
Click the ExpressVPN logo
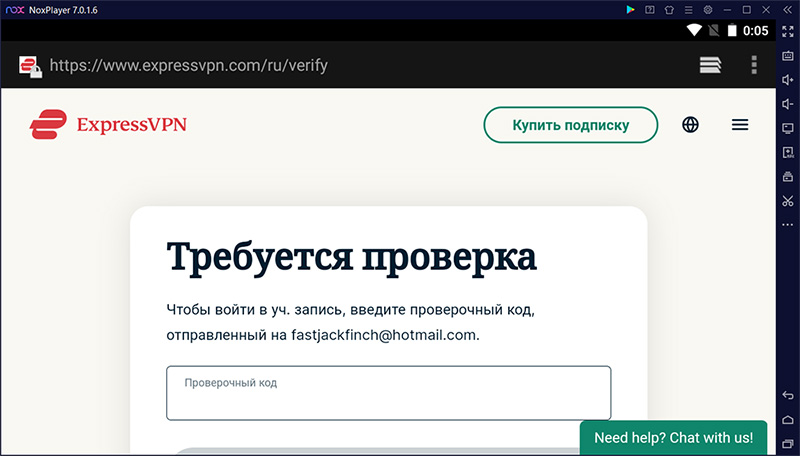pyautogui.click(x=108, y=124)
